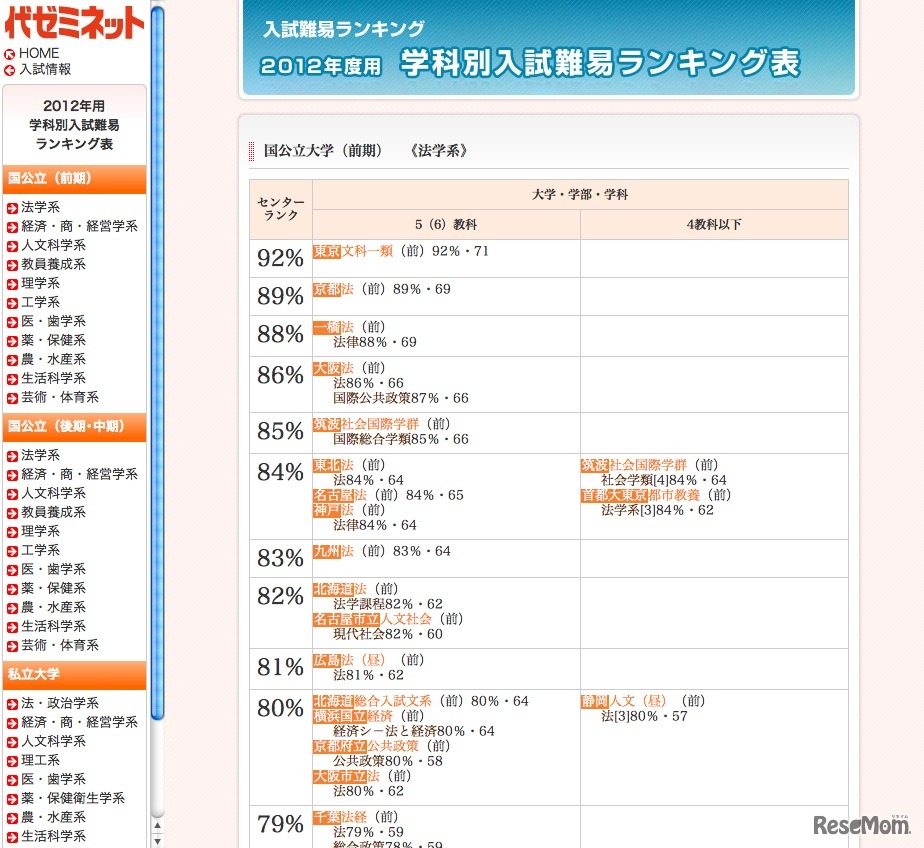Open 農・水産系 link under 国公立（後期・中期）

tap(54, 608)
